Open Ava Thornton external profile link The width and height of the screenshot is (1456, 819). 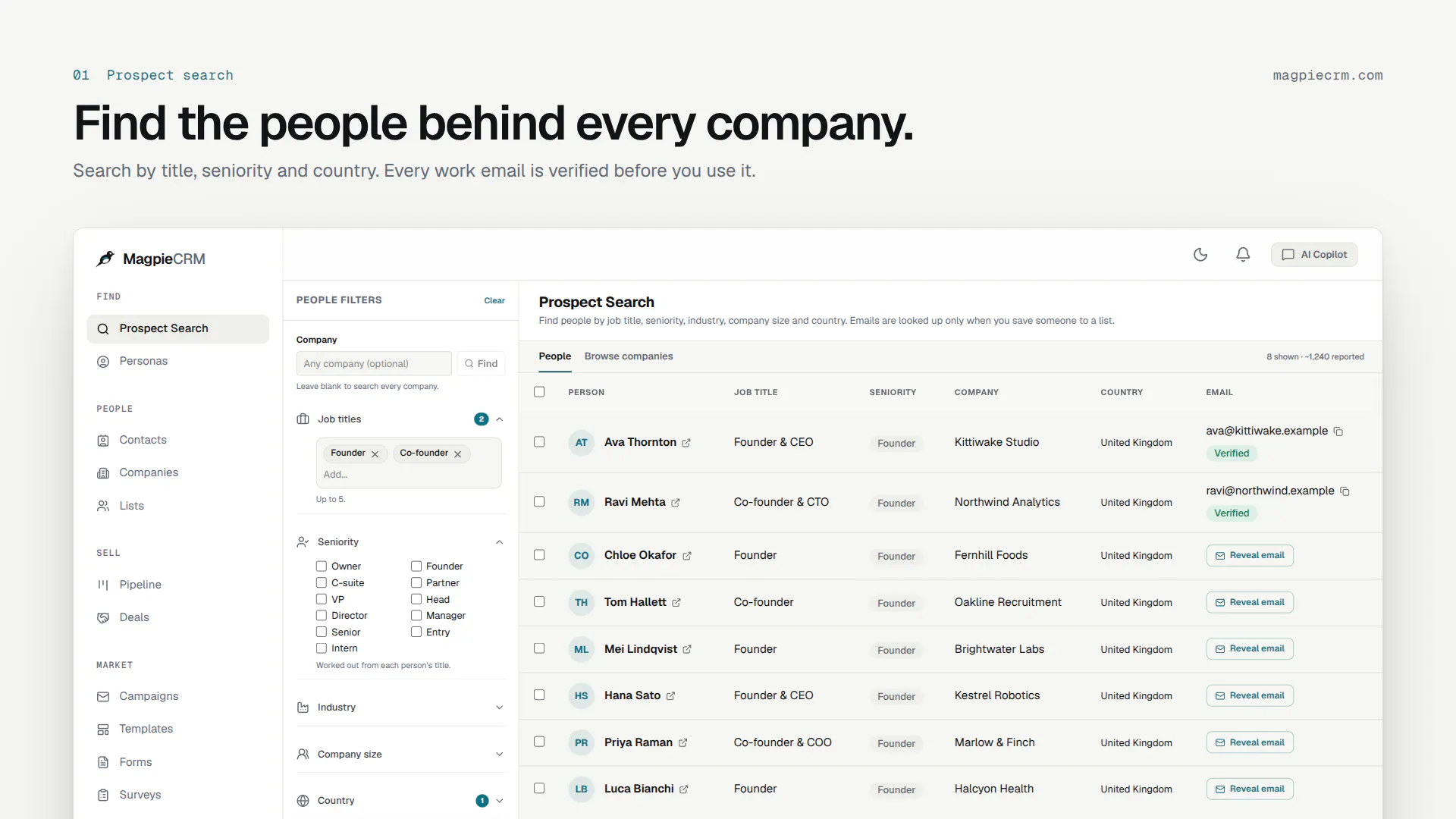pyautogui.click(x=686, y=443)
